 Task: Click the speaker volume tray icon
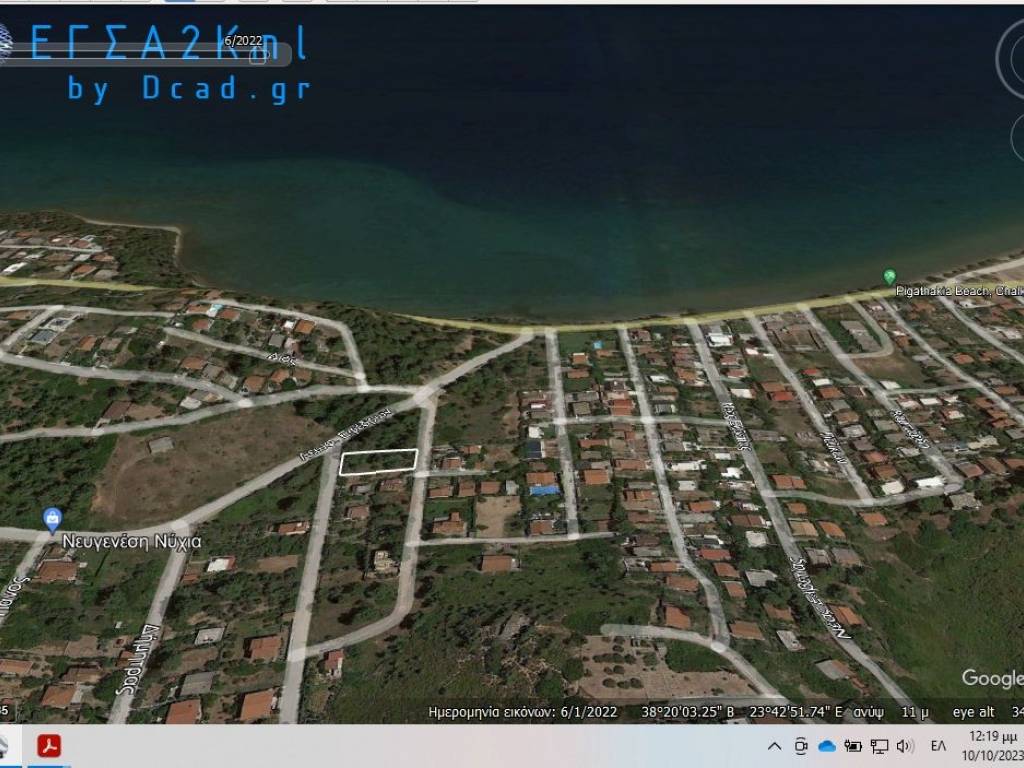point(905,746)
